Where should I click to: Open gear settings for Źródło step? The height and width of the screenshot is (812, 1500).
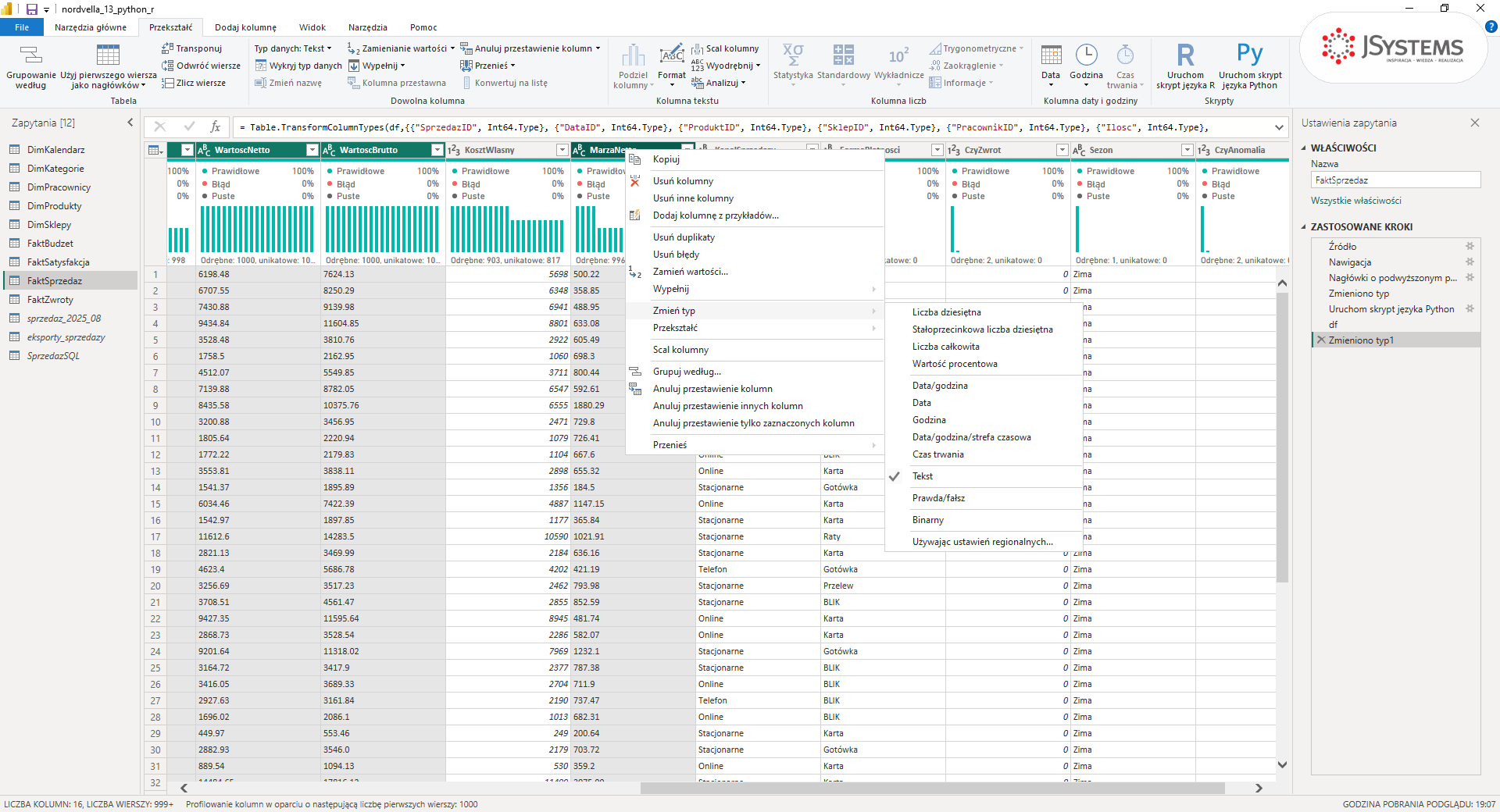[1470, 246]
